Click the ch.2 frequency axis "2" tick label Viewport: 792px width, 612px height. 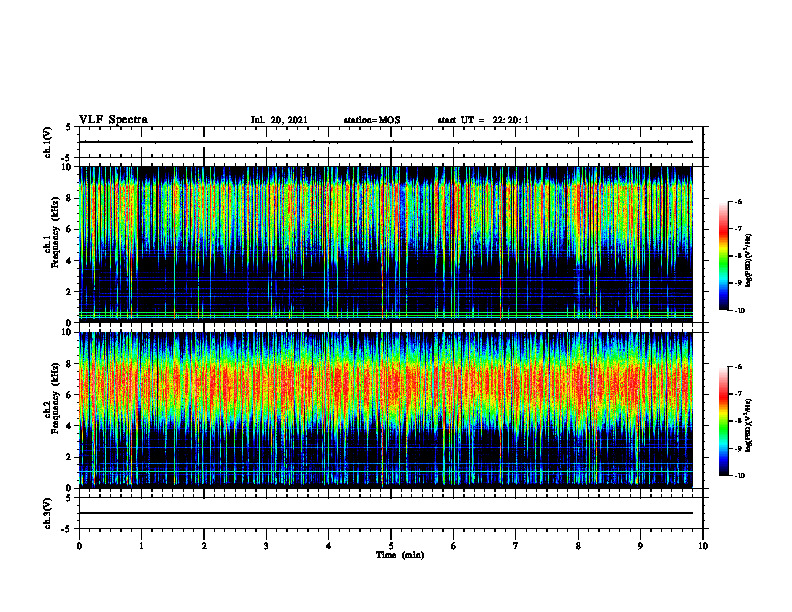tap(69, 457)
